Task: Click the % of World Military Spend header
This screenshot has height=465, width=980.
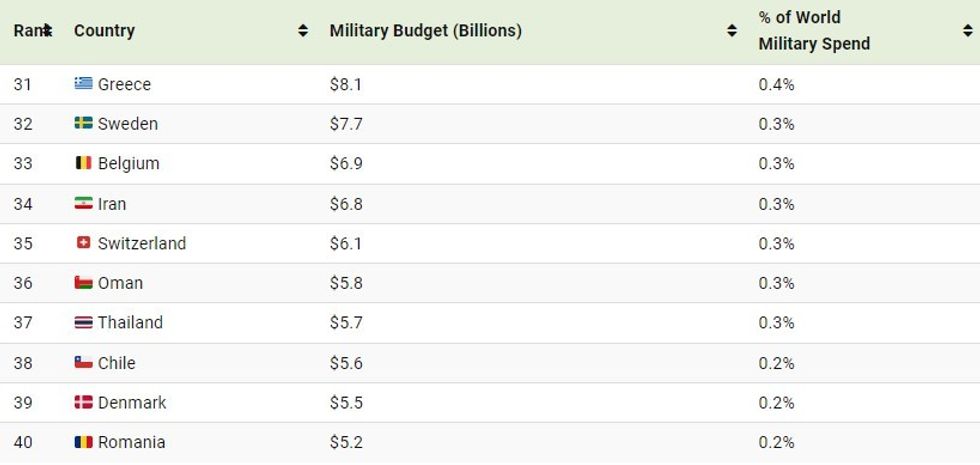Action: 814,31
